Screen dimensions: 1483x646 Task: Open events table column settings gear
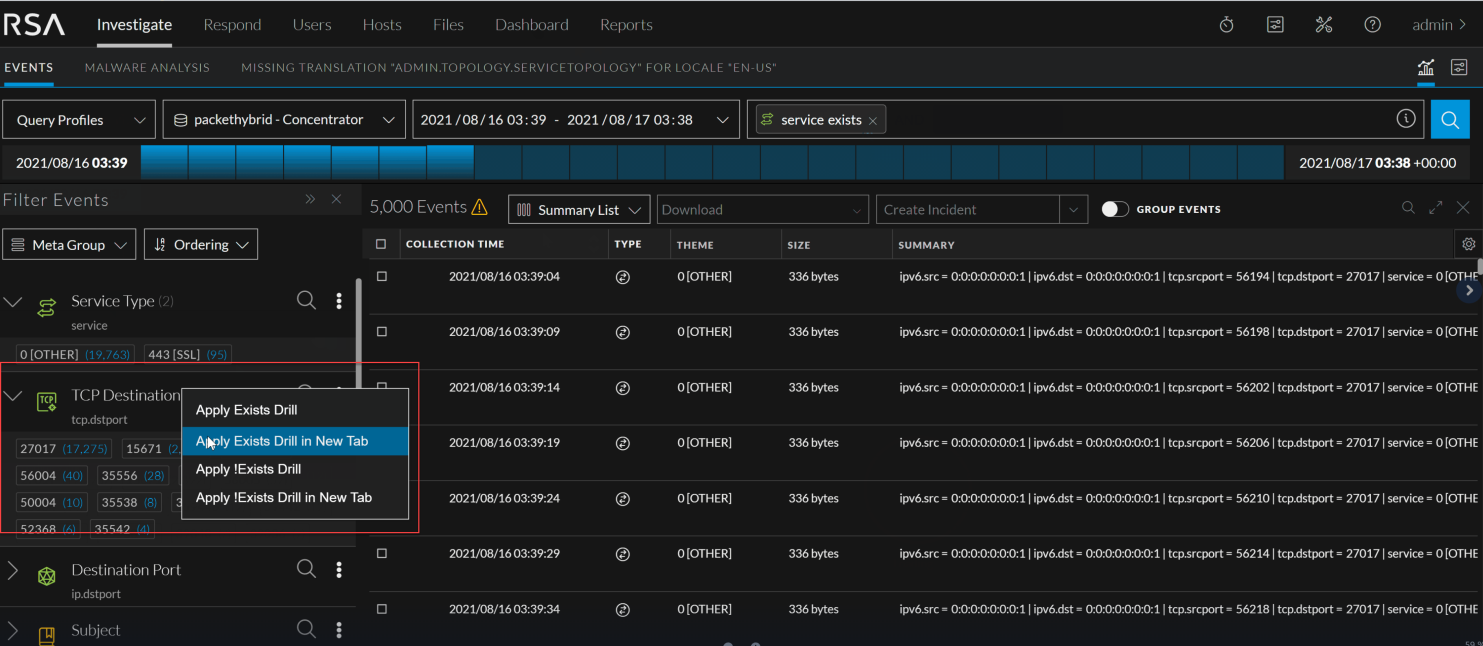click(1468, 244)
